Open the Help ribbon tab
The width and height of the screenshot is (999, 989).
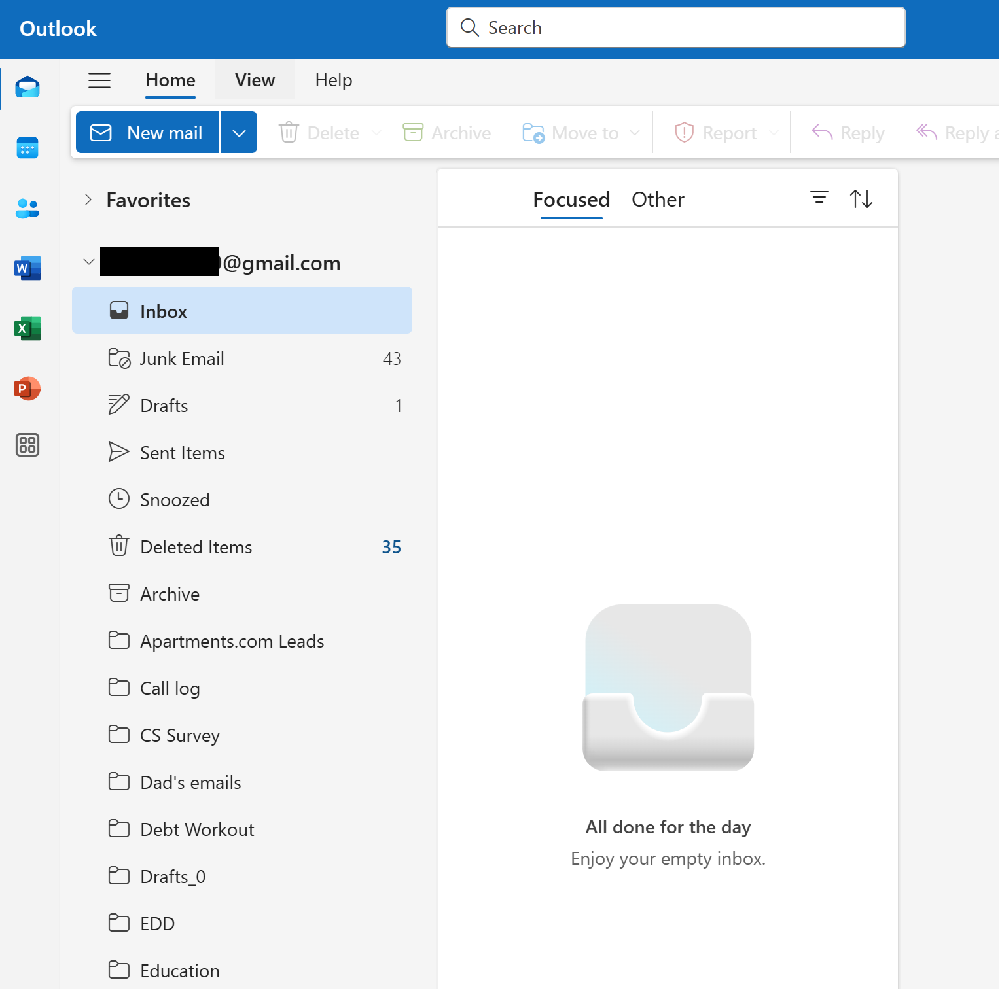click(x=333, y=80)
